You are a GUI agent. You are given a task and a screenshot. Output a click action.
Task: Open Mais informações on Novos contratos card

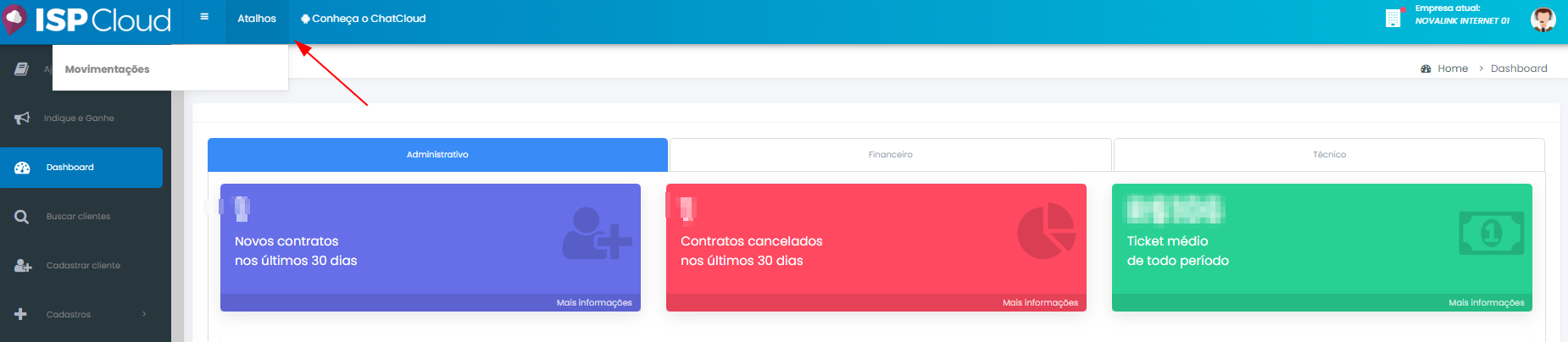(x=593, y=303)
